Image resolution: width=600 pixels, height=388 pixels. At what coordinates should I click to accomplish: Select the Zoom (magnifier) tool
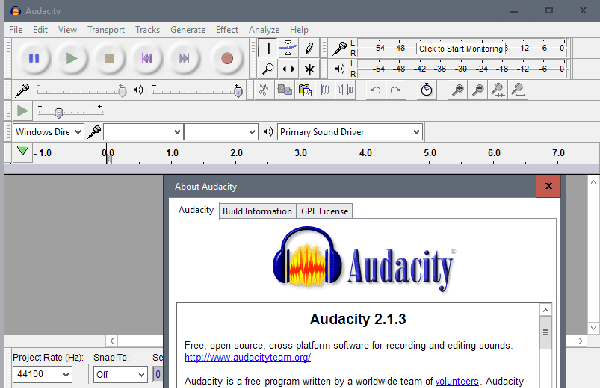[x=269, y=69]
